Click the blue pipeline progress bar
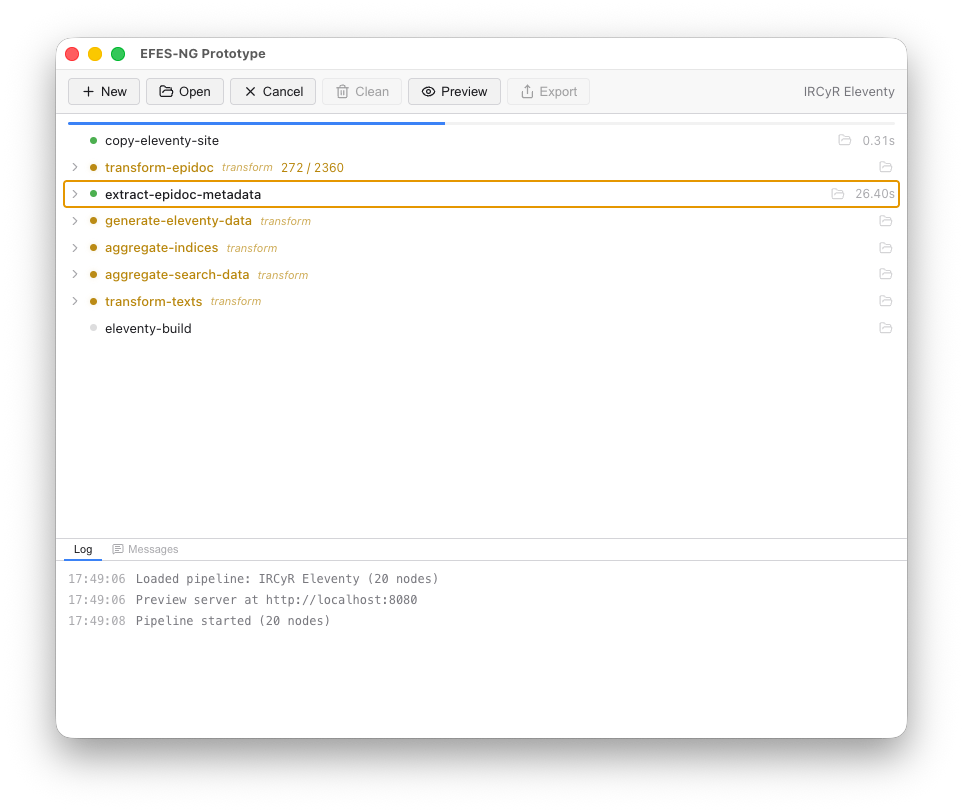This screenshot has width=963, height=812. coord(256,123)
